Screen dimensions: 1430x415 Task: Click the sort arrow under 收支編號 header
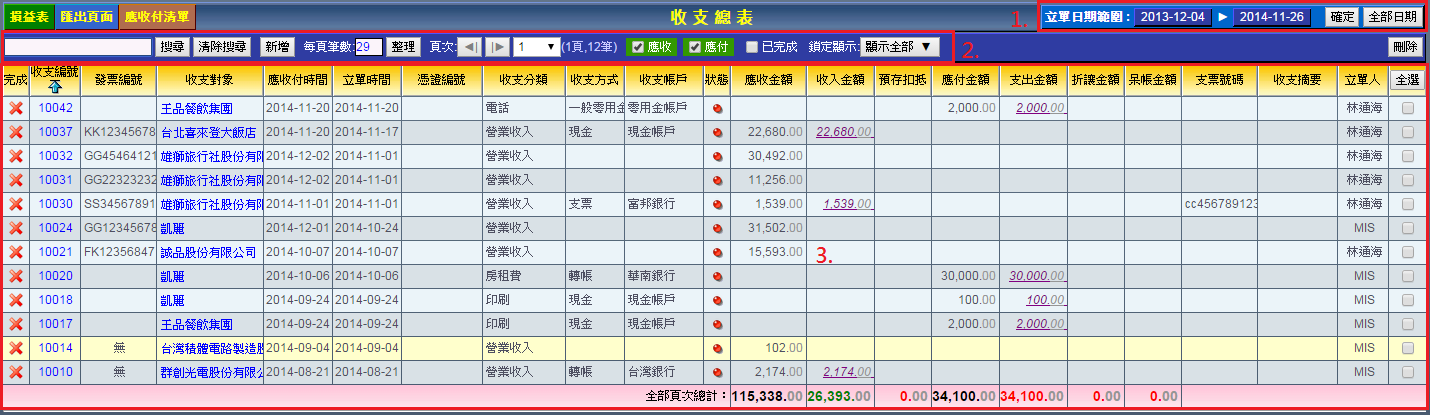(53, 87)
